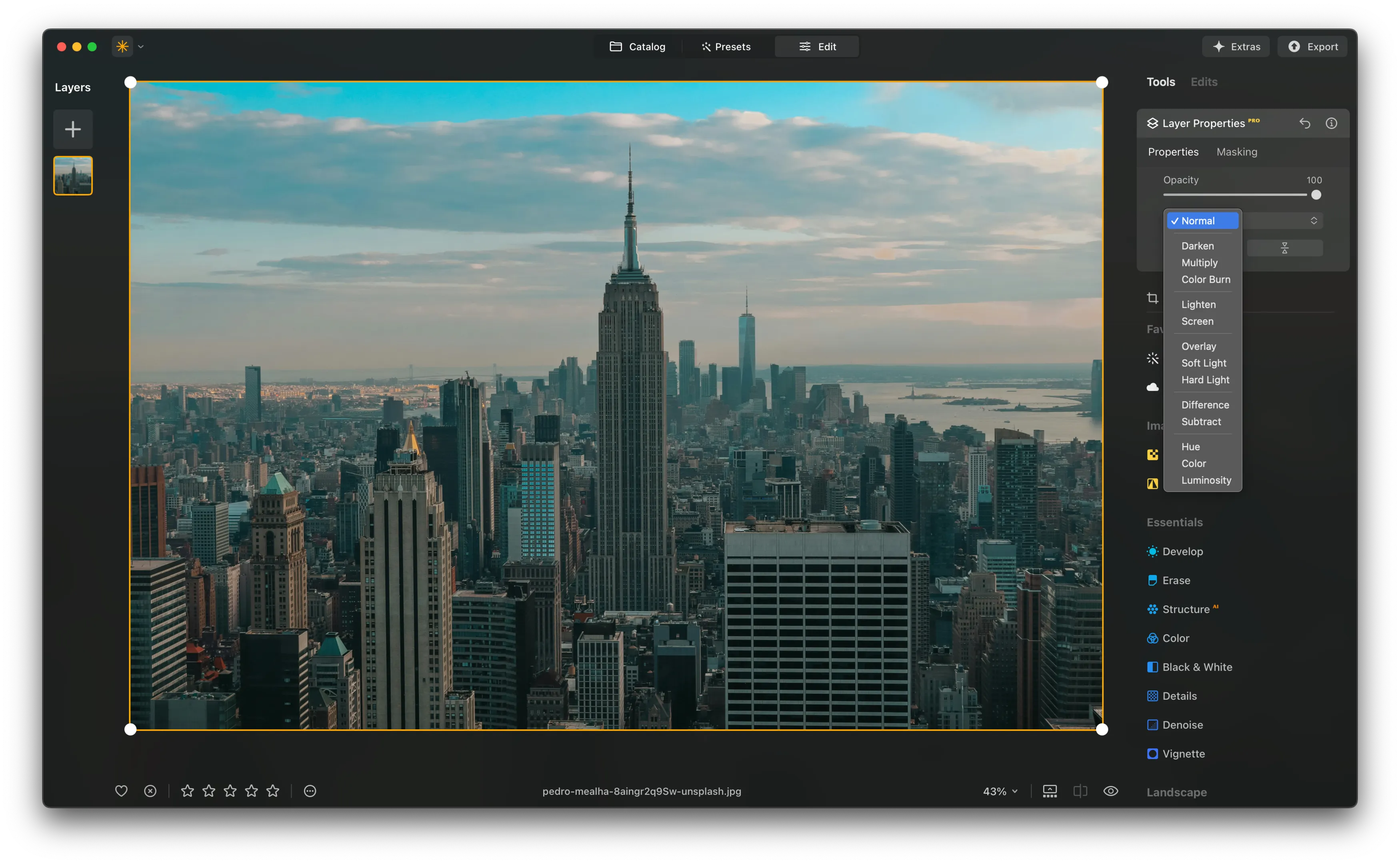Toggle filmstrip display icon in bottom bar
Viewport: 1400px width, 864px height.
(1050, 791)
